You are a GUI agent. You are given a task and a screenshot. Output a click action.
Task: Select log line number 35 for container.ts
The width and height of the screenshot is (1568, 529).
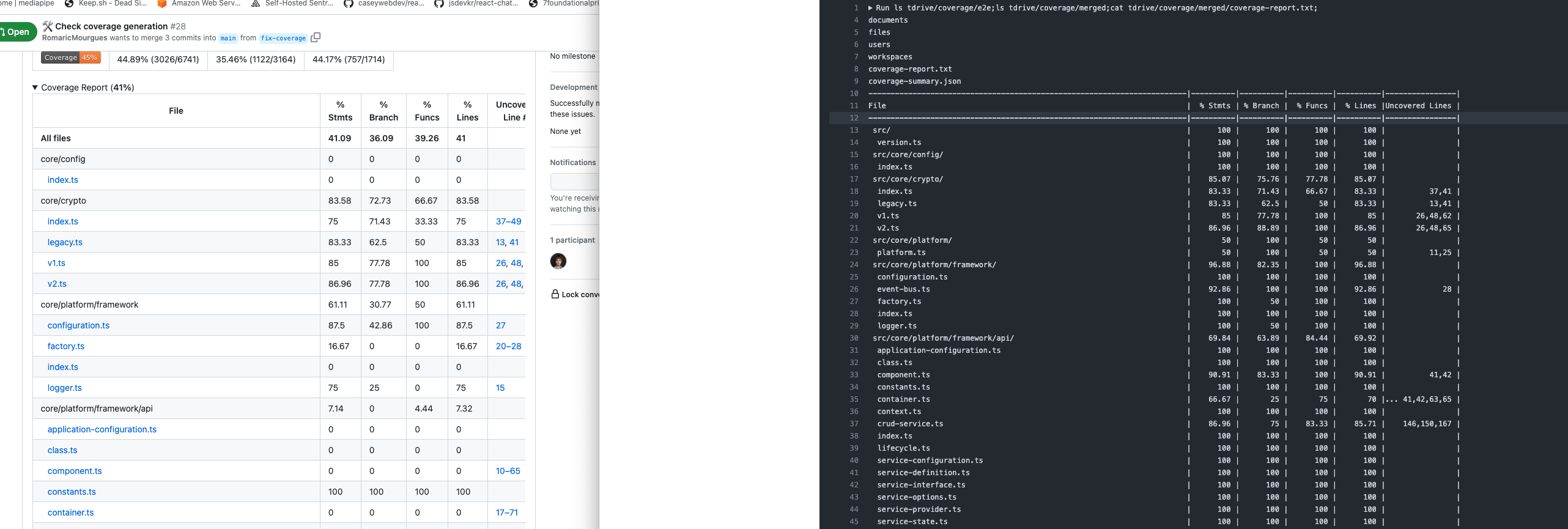coord(854,399)
